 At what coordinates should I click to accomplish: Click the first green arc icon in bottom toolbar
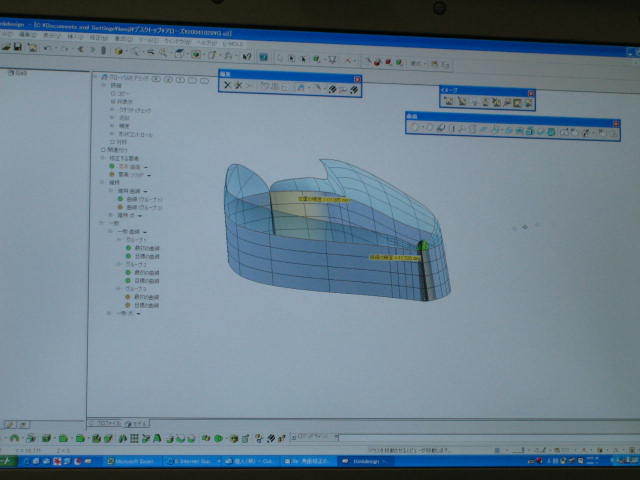(15, 438)
